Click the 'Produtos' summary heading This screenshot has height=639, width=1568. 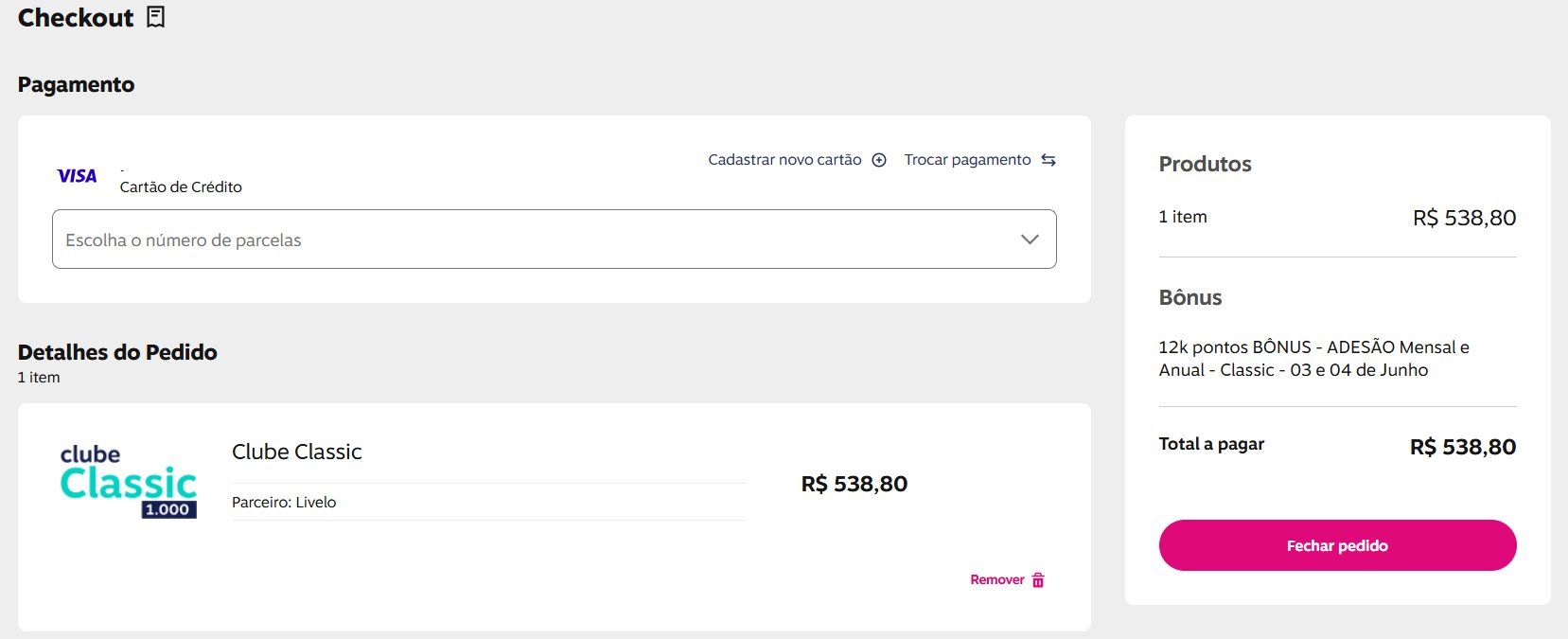click(x=1205, y=164)
